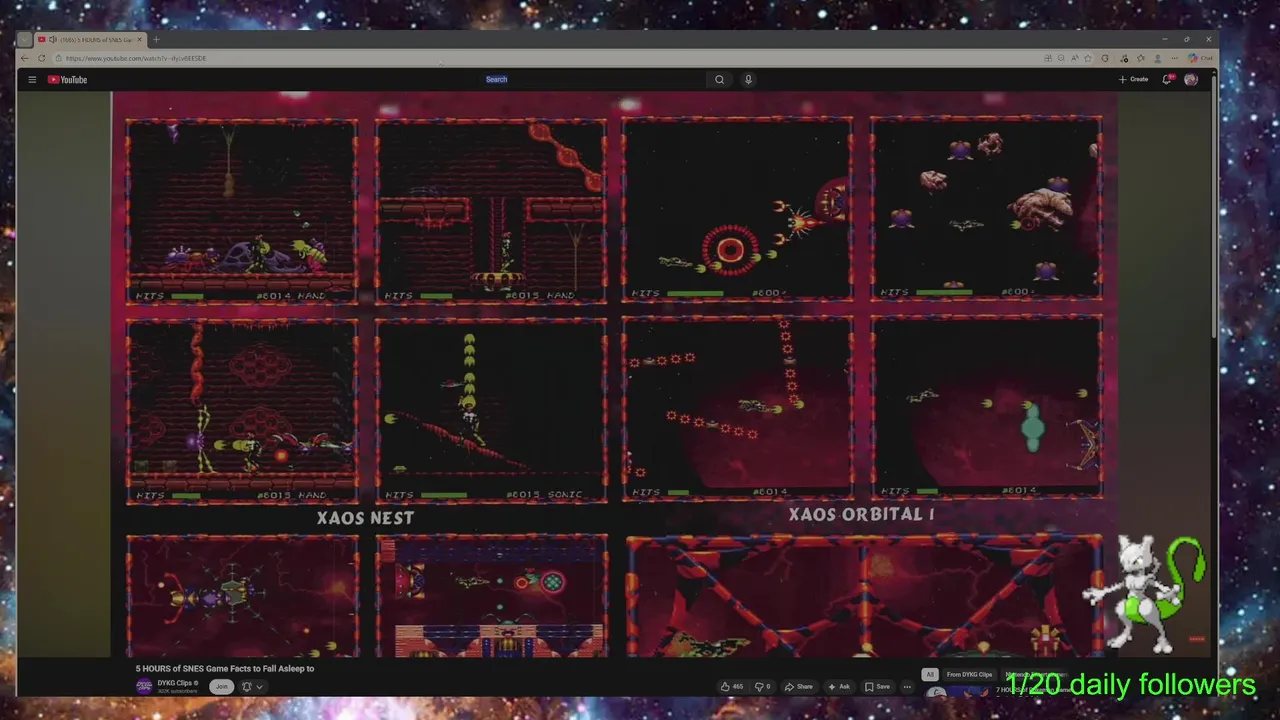Go back with browser back arrow
1280x720 pixels.
(25, 58)
